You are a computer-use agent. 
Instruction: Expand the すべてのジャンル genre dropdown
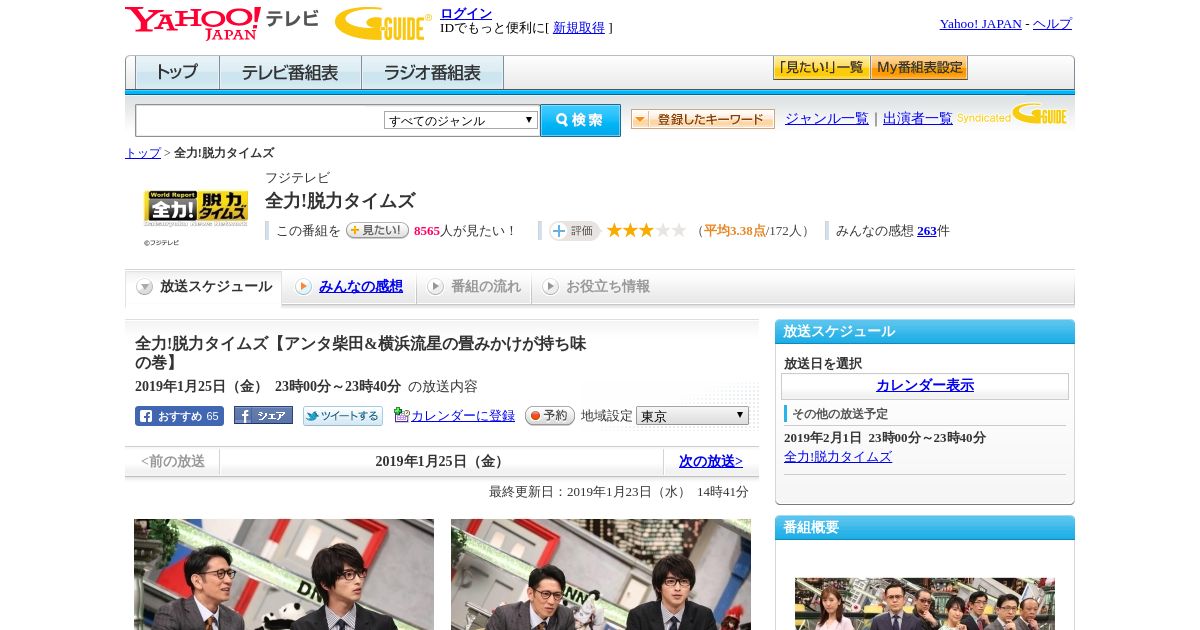[x=461, y=120]
